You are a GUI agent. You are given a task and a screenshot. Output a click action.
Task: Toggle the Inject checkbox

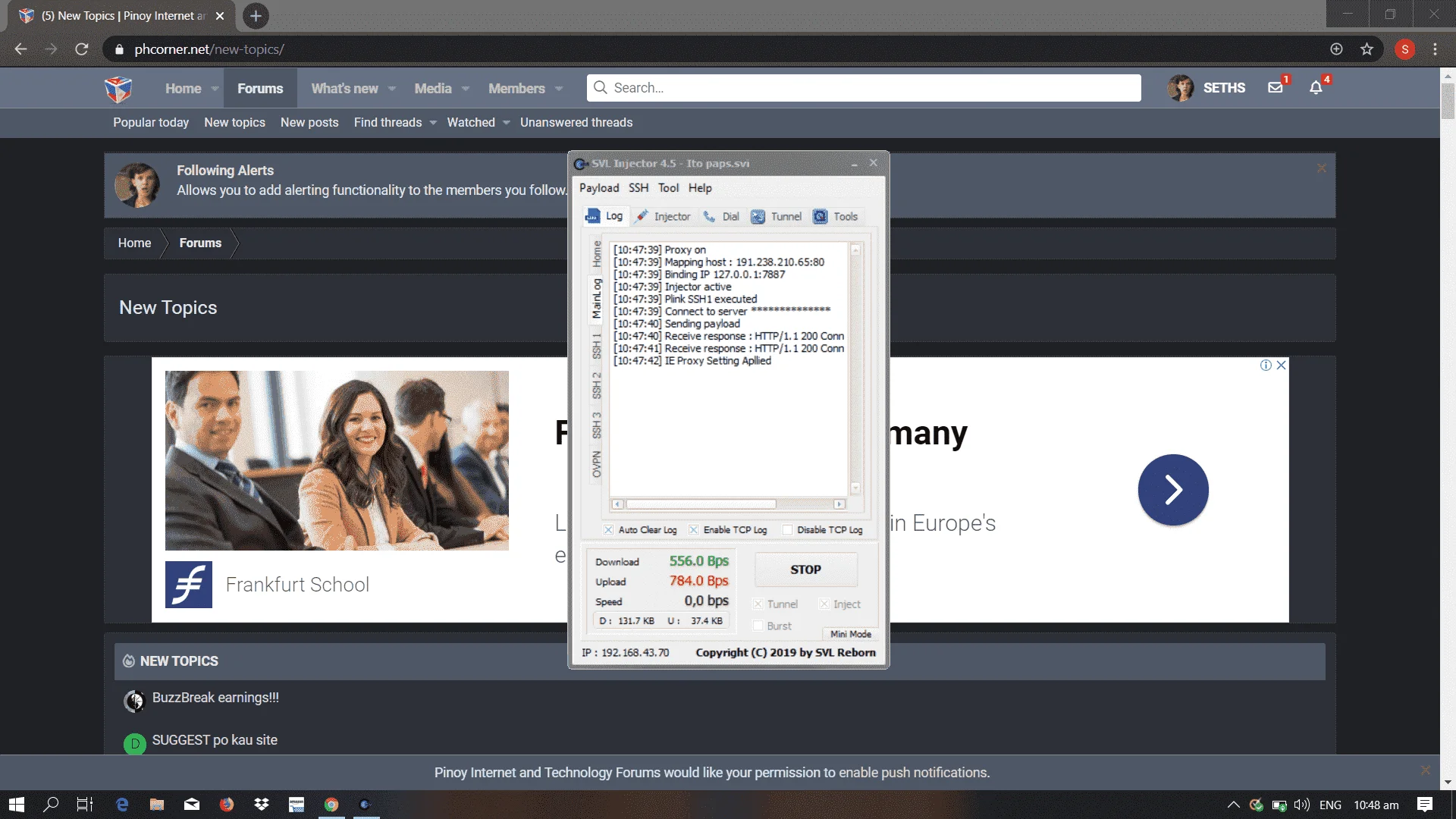pos(824,604)
